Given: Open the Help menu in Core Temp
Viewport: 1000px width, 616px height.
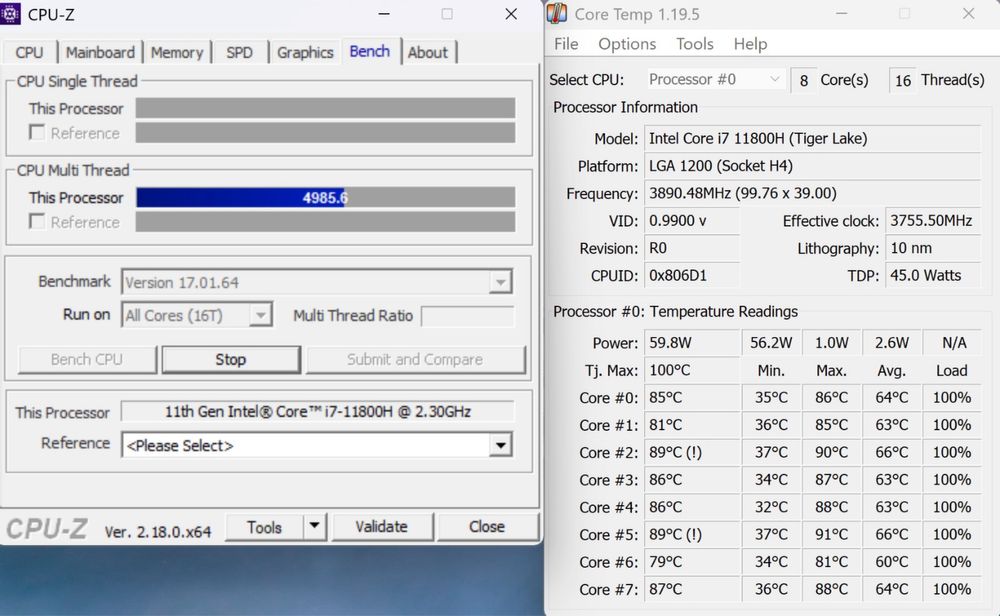Looking at the screenshot, I should coord(750,44).
